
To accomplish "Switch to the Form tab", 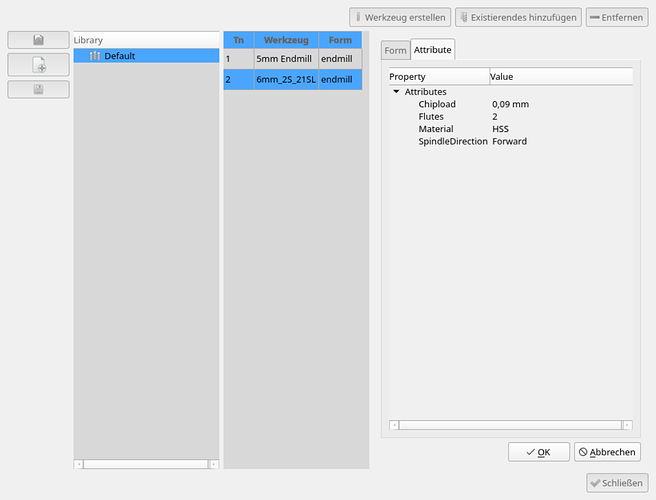I will coord(395,50).
